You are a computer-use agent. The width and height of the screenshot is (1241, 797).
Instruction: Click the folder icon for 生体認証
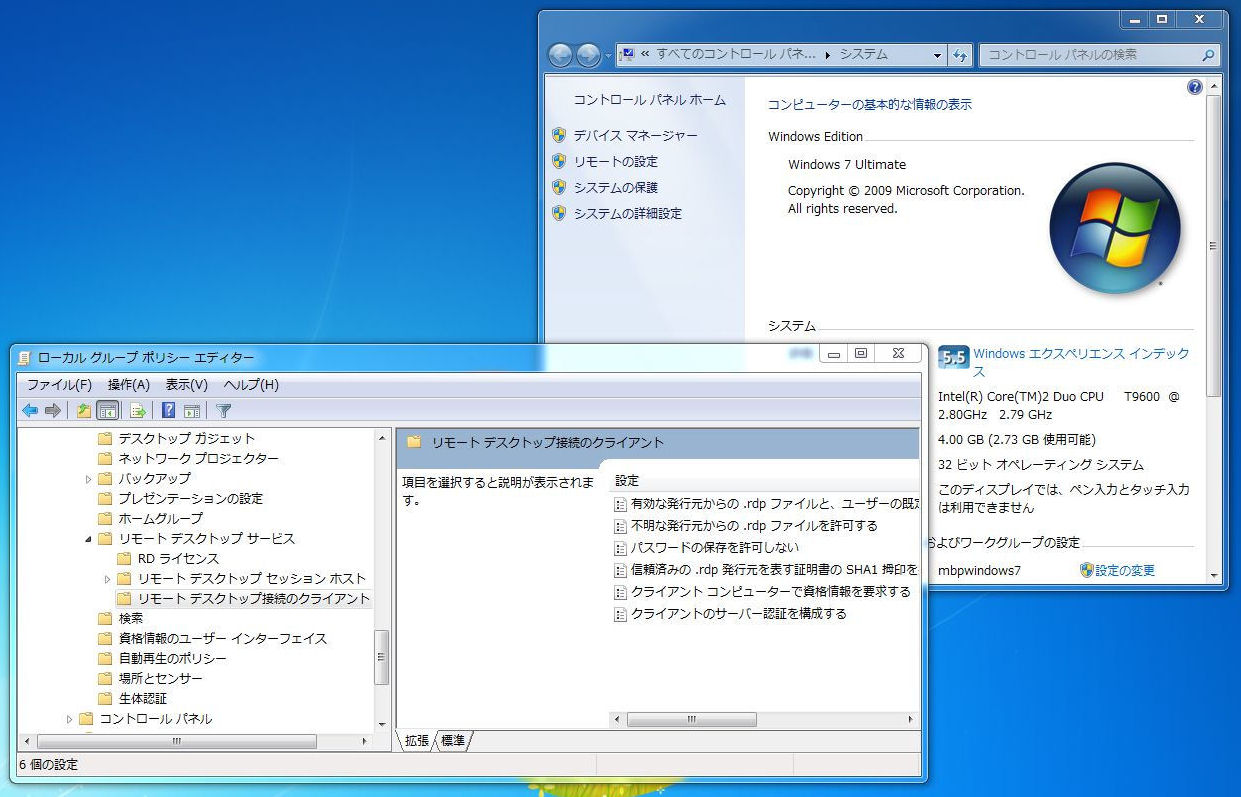point(105,698)
